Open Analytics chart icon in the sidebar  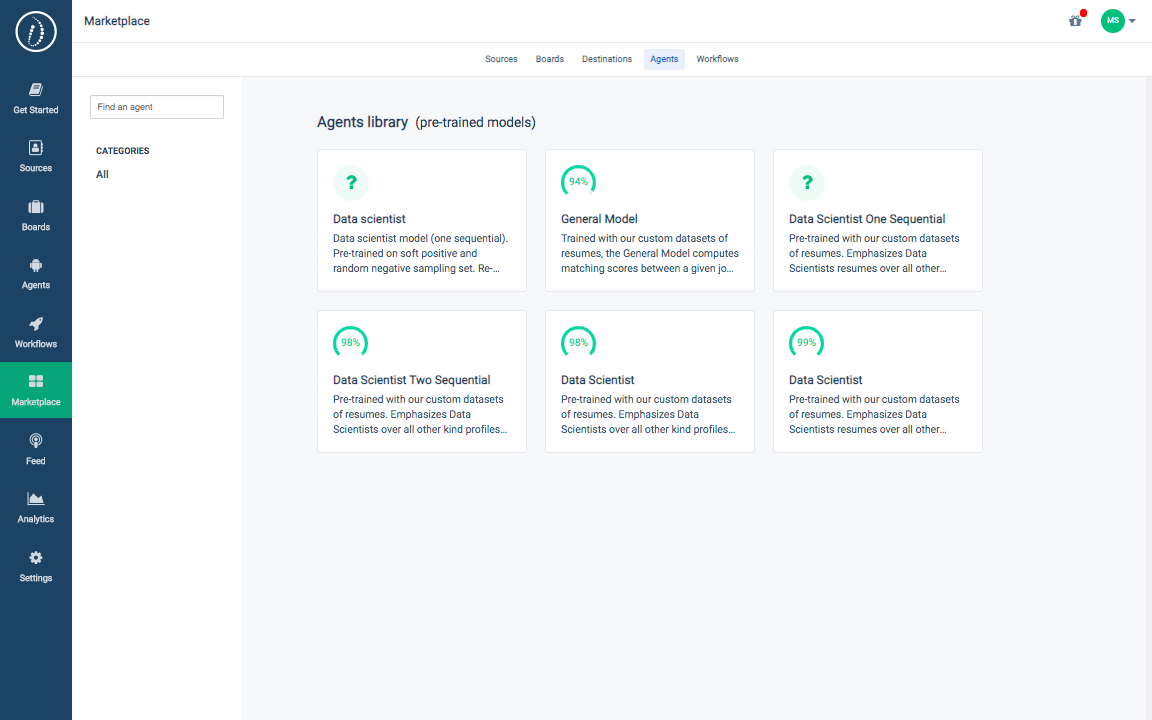pos(36,500)
